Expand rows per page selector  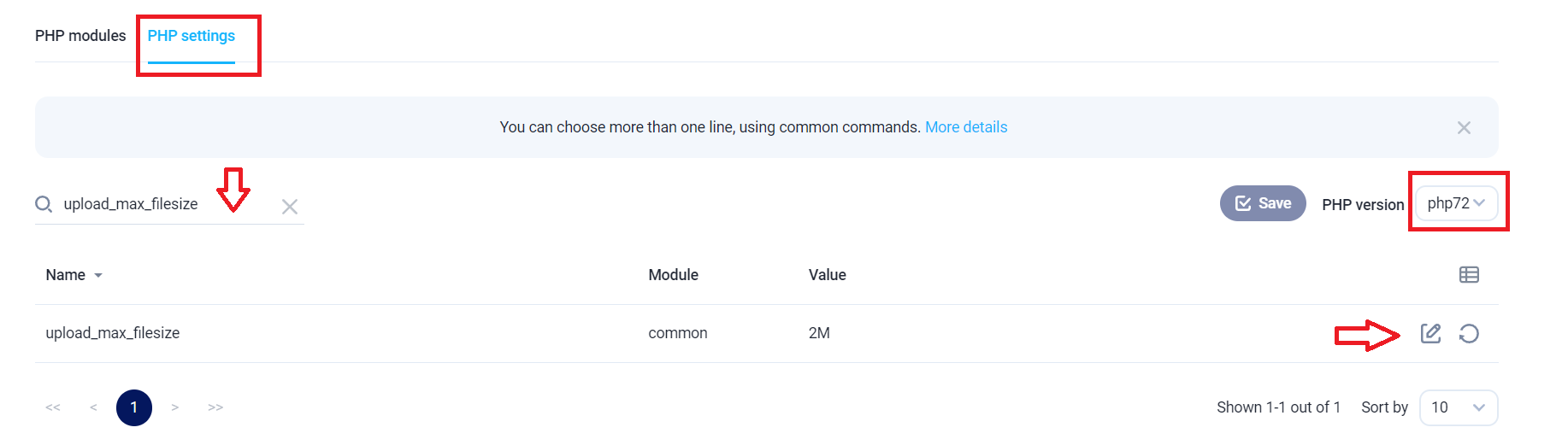click(x=1459, y=407)
